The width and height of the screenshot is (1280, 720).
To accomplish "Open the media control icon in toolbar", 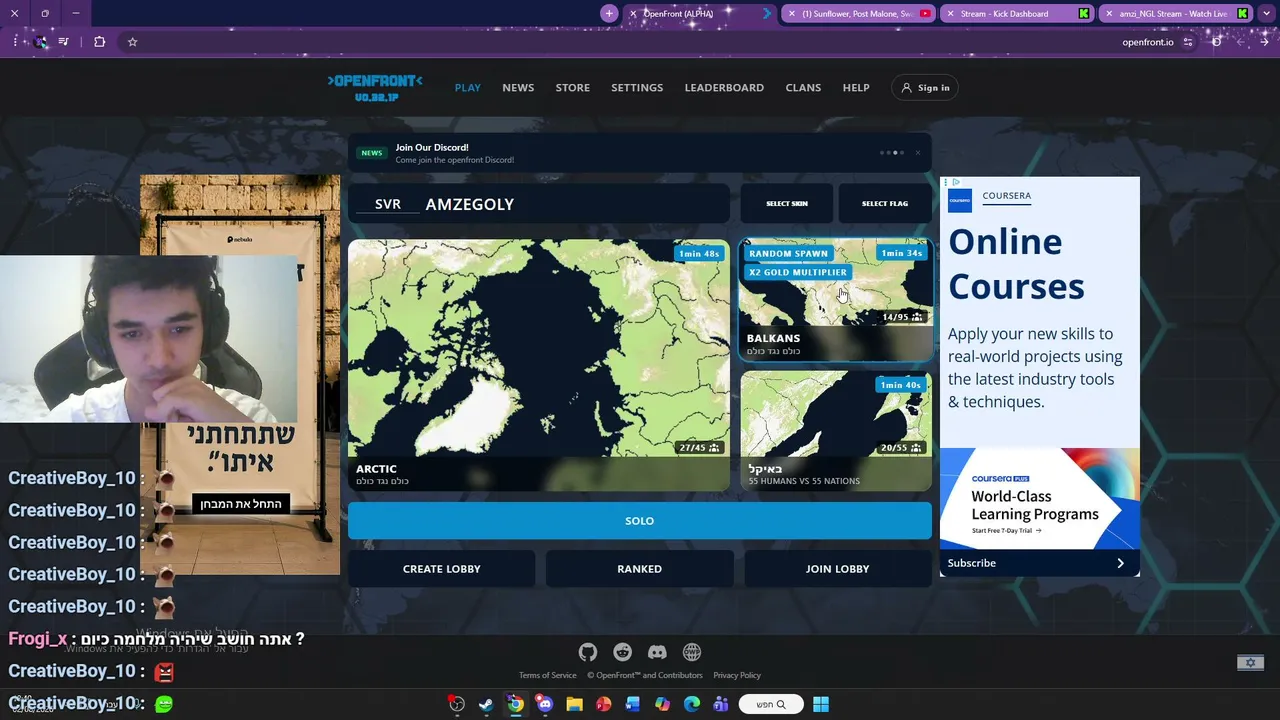I will tap(64, 42).
